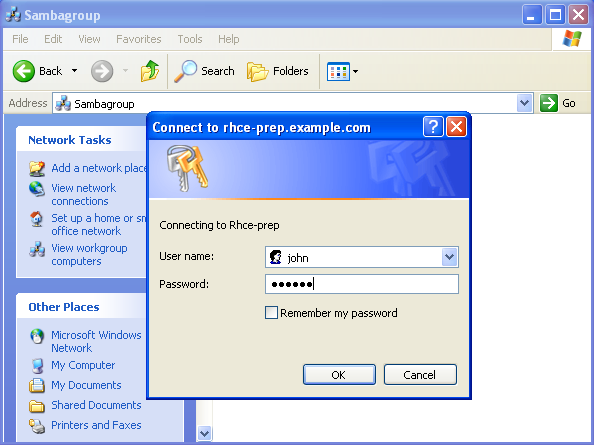Screen dimensions: 594x445
Task: Click the scroll down arrow
Action: pos(205,433)
